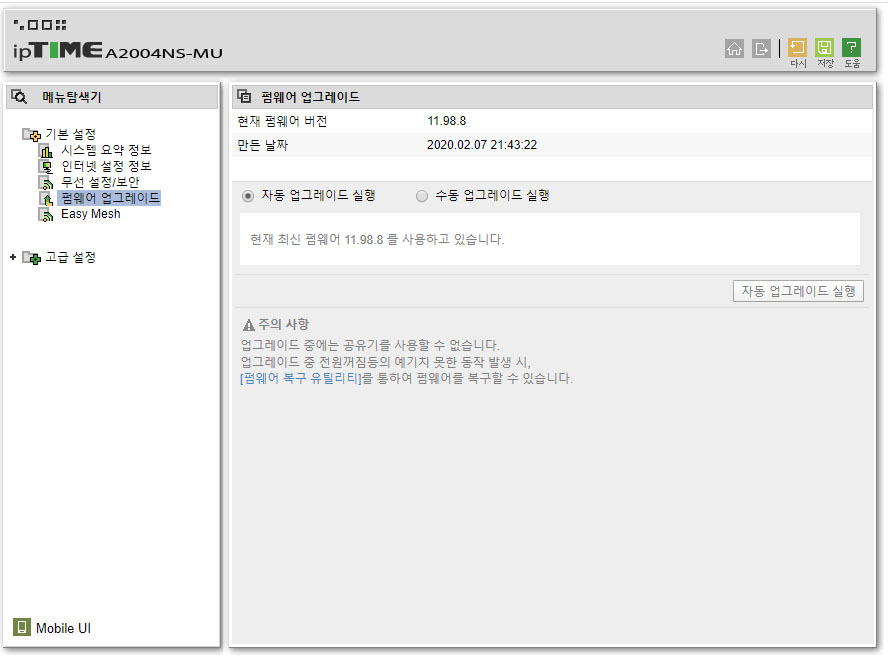
Task: Click the 현재 펌웨어 버전 label
Action: pos(282,121)
